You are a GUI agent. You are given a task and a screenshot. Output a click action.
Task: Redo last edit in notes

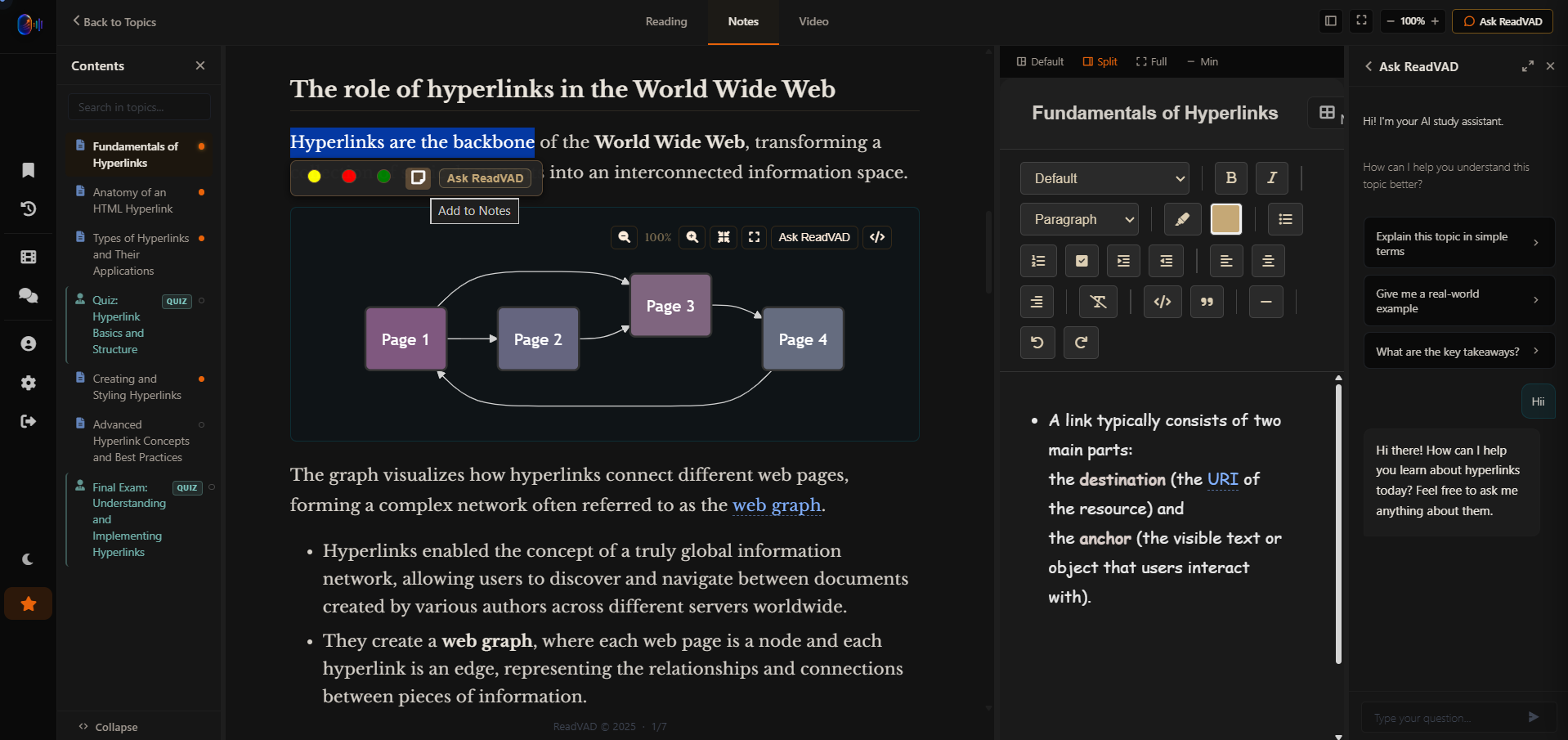pos(1081,343)
